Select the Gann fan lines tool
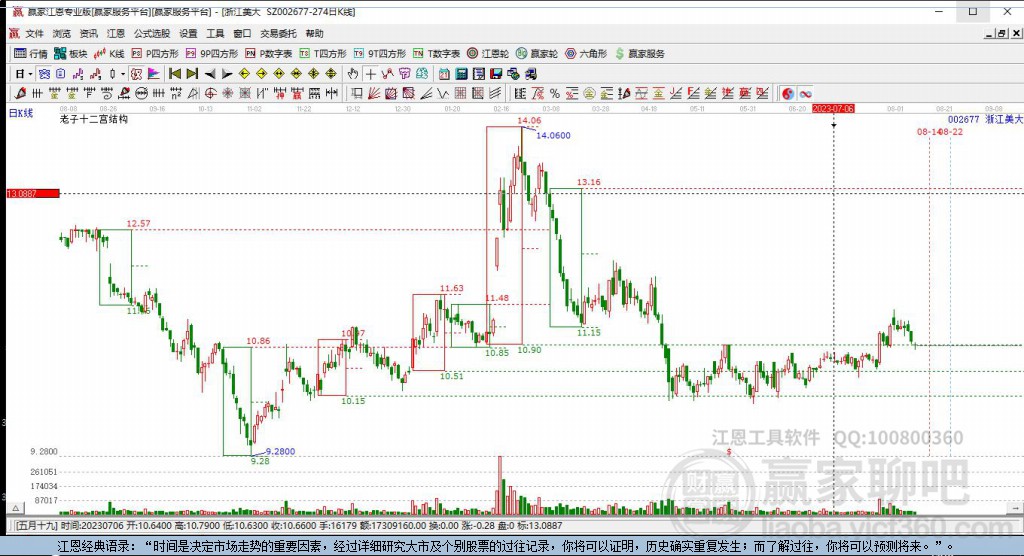1024x556 pixels. point(374,93)
